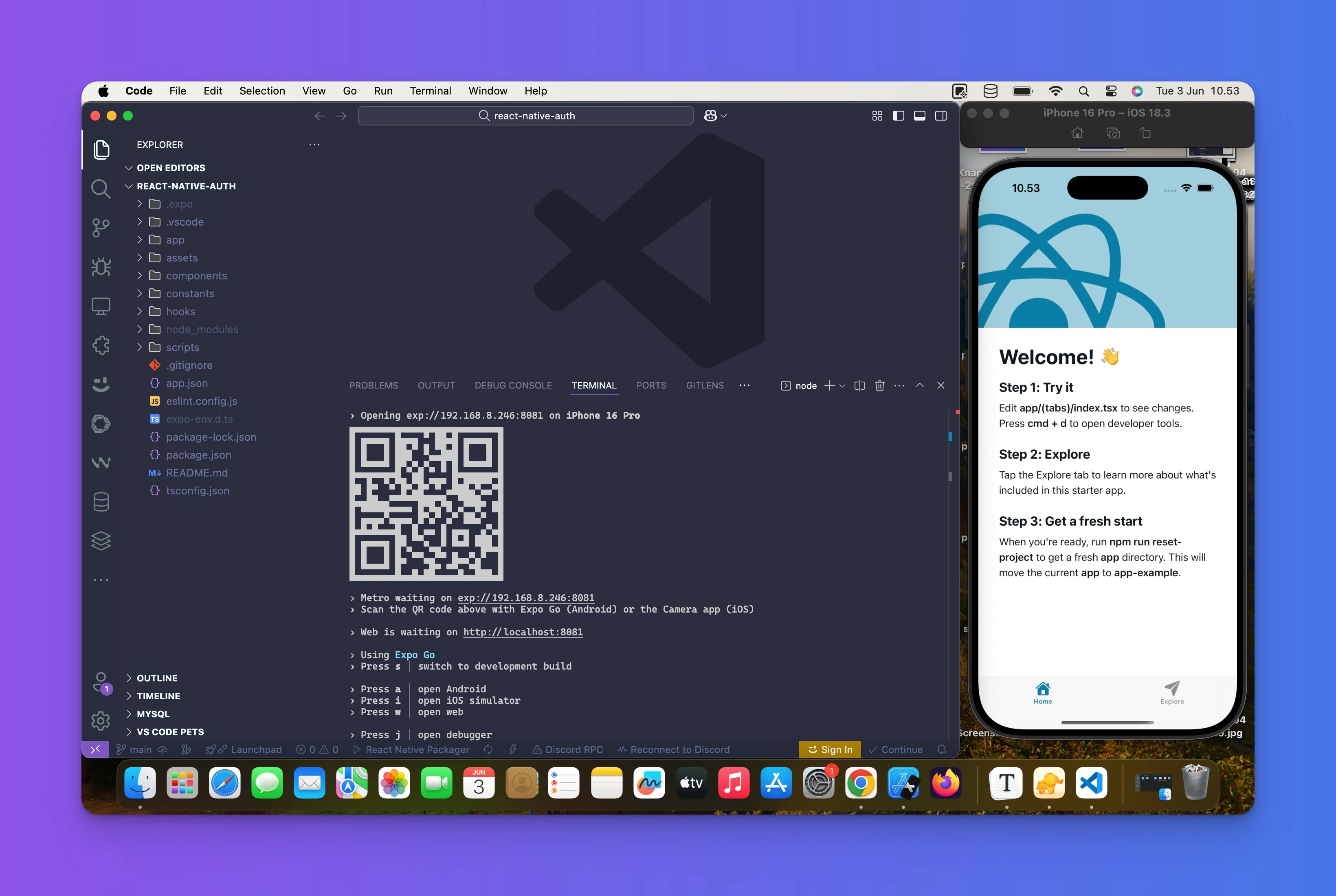Open Google Chrome from the Dock
The width and height of the screenshot is (1336, 896).
861,783
